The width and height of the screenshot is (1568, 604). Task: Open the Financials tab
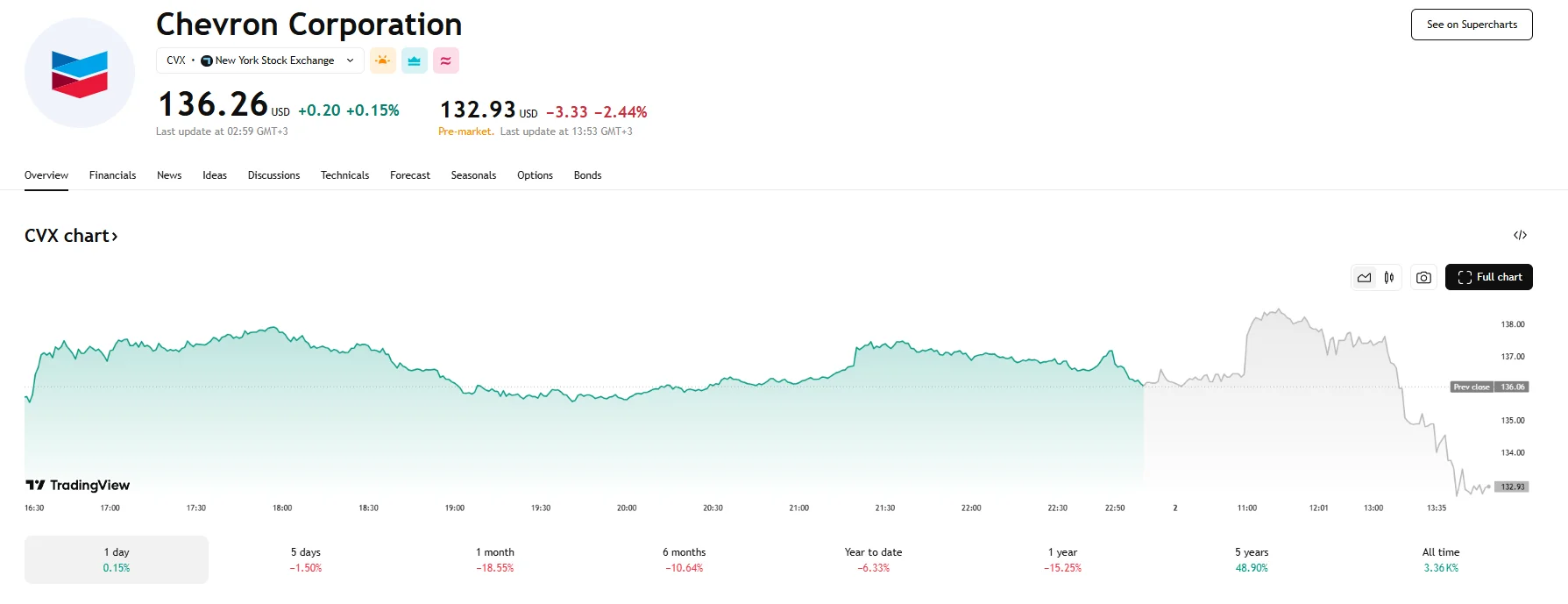tap(112, 175)
